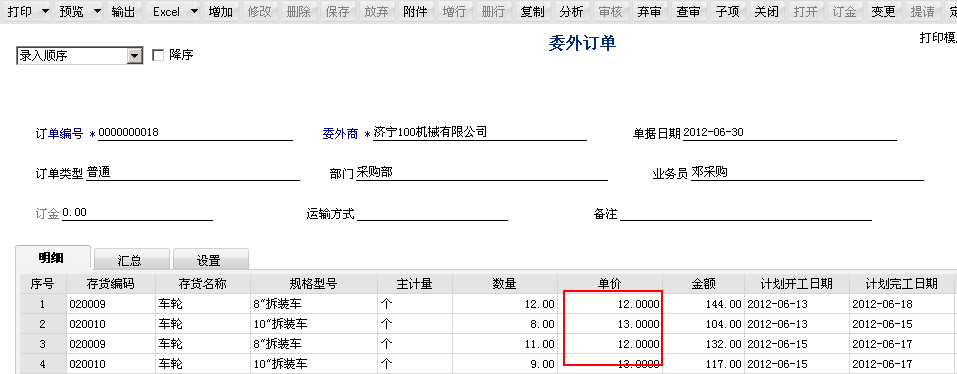Toggle the 降序 checkbox
The image size is (957, 374).
click(158, 56)
